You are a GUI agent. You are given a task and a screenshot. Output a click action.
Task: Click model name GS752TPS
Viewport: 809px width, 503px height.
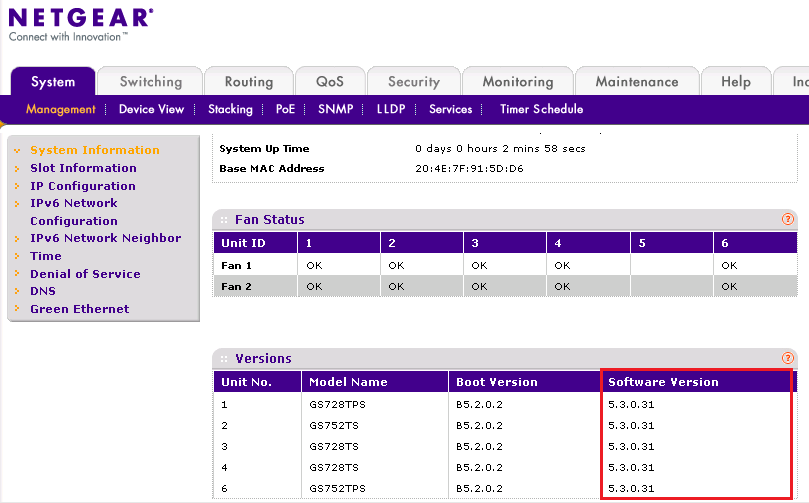pos(337,489)
